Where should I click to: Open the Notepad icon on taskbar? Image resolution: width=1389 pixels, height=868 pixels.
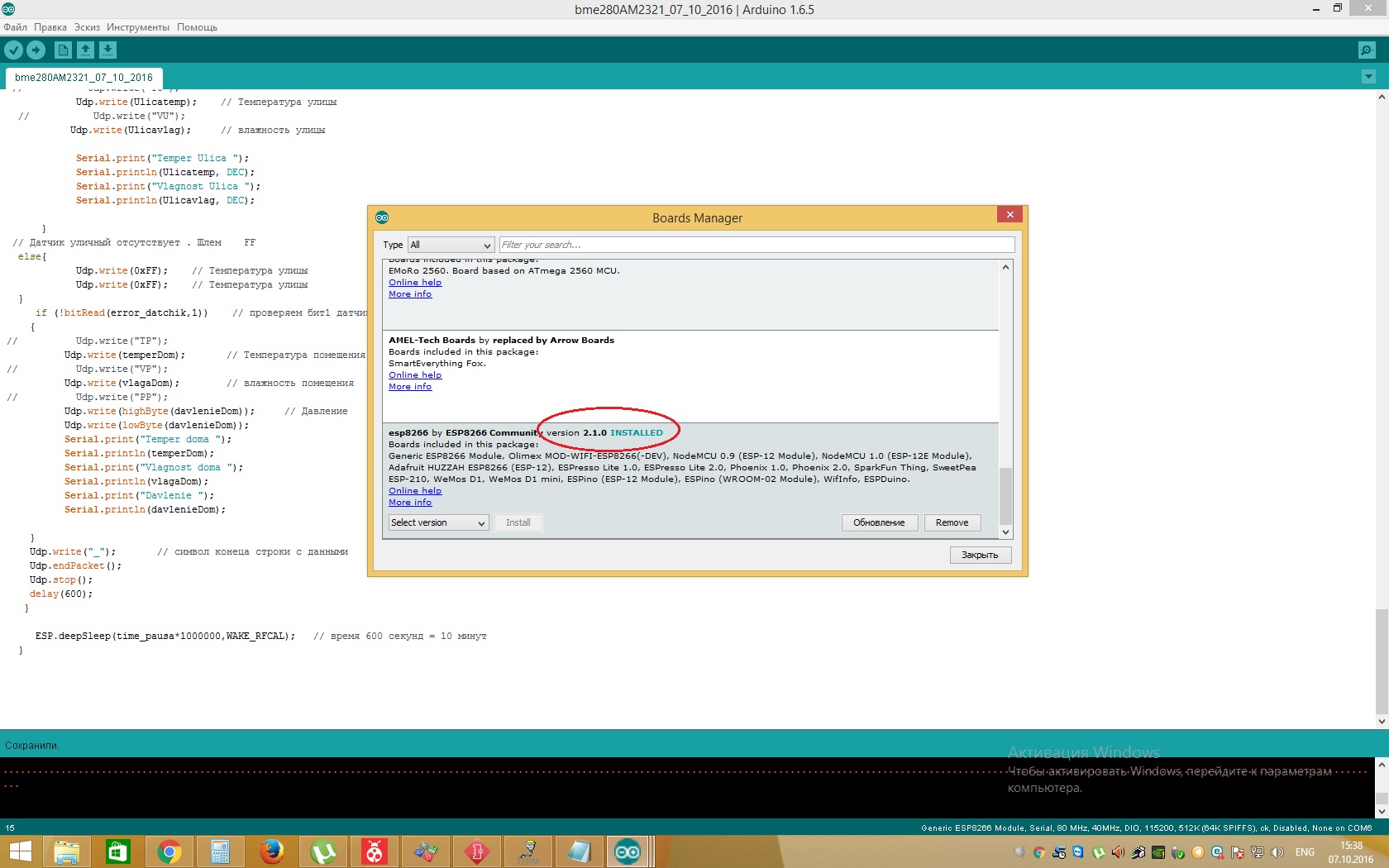(x=579, y=851)
